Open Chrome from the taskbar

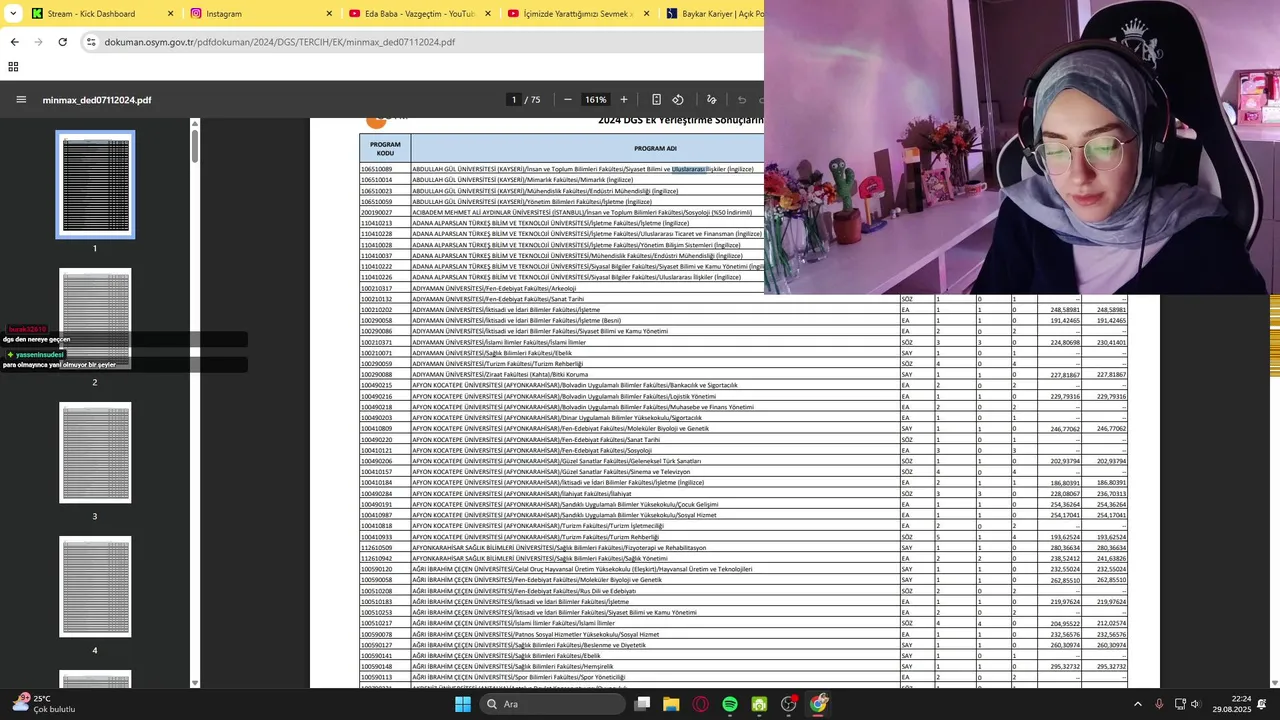tap(819, 704)
